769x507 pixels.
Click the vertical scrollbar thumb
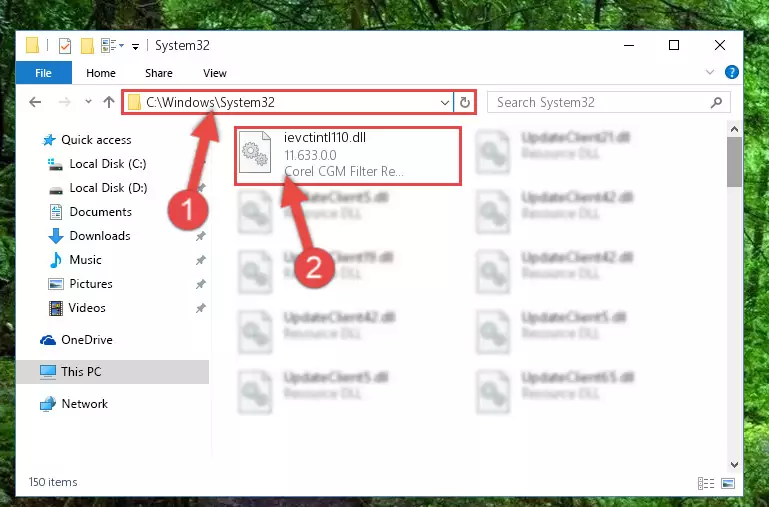734,162
